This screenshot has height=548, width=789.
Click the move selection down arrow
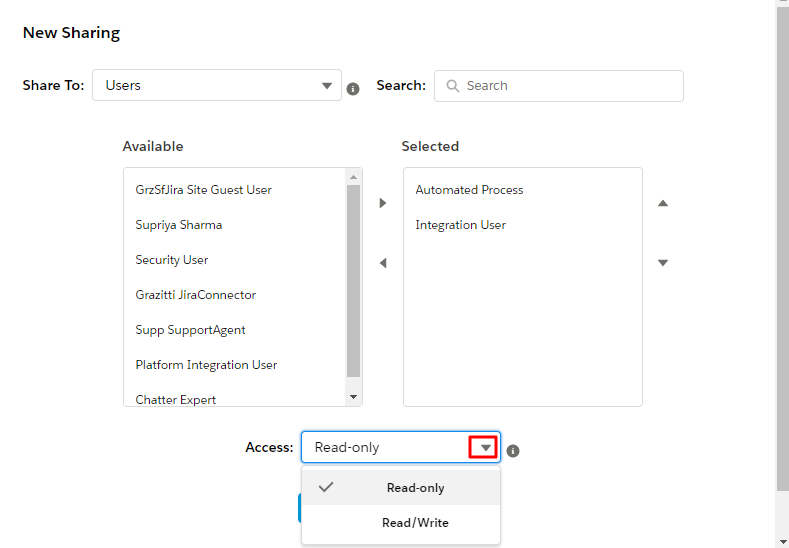pos(663,263)
